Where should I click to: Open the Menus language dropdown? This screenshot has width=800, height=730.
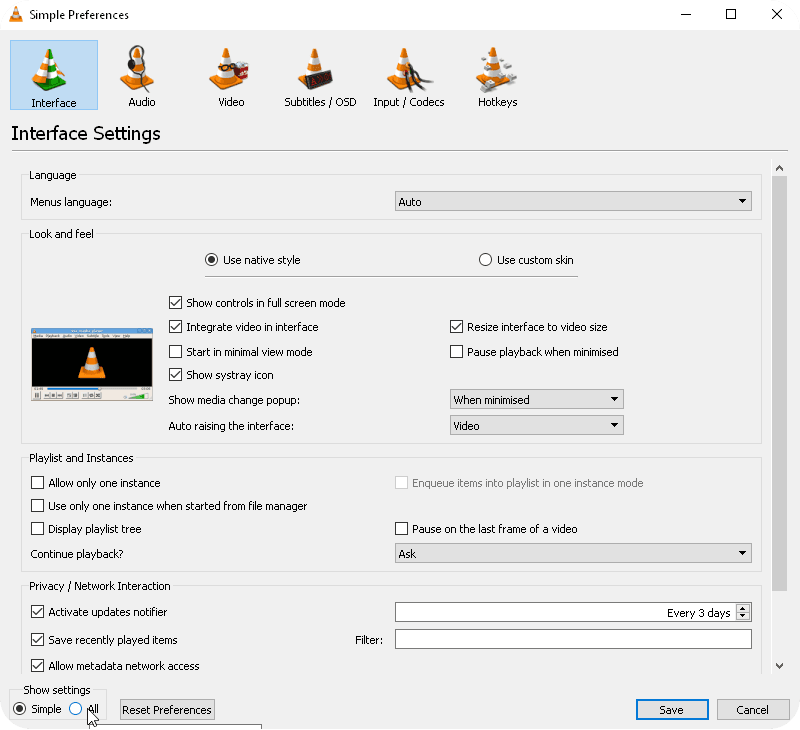573,202
